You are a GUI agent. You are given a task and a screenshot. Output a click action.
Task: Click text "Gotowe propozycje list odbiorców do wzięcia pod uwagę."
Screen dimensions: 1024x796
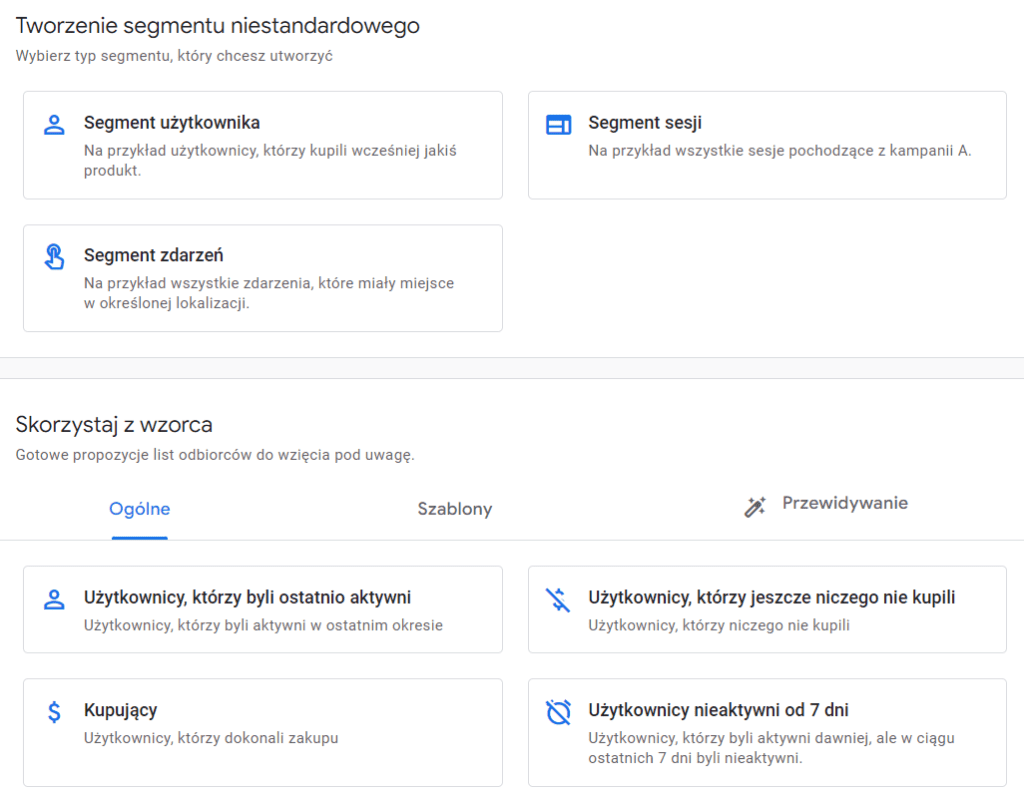215,454
